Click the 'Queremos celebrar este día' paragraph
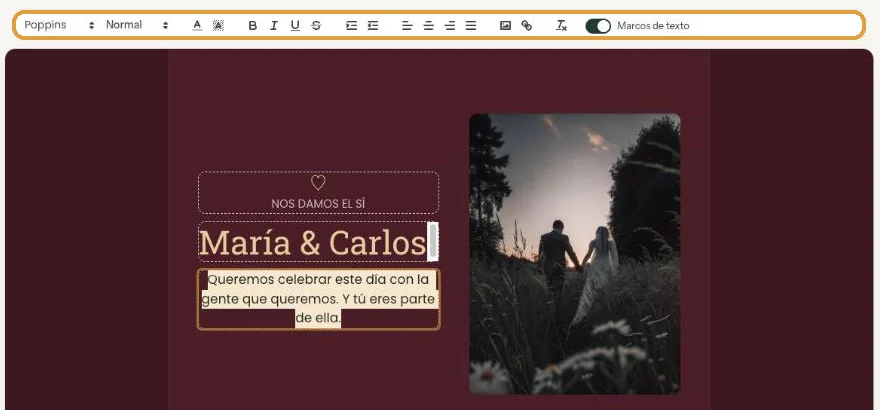The width and height of the screenshot is (880, 410). [318, 299]
